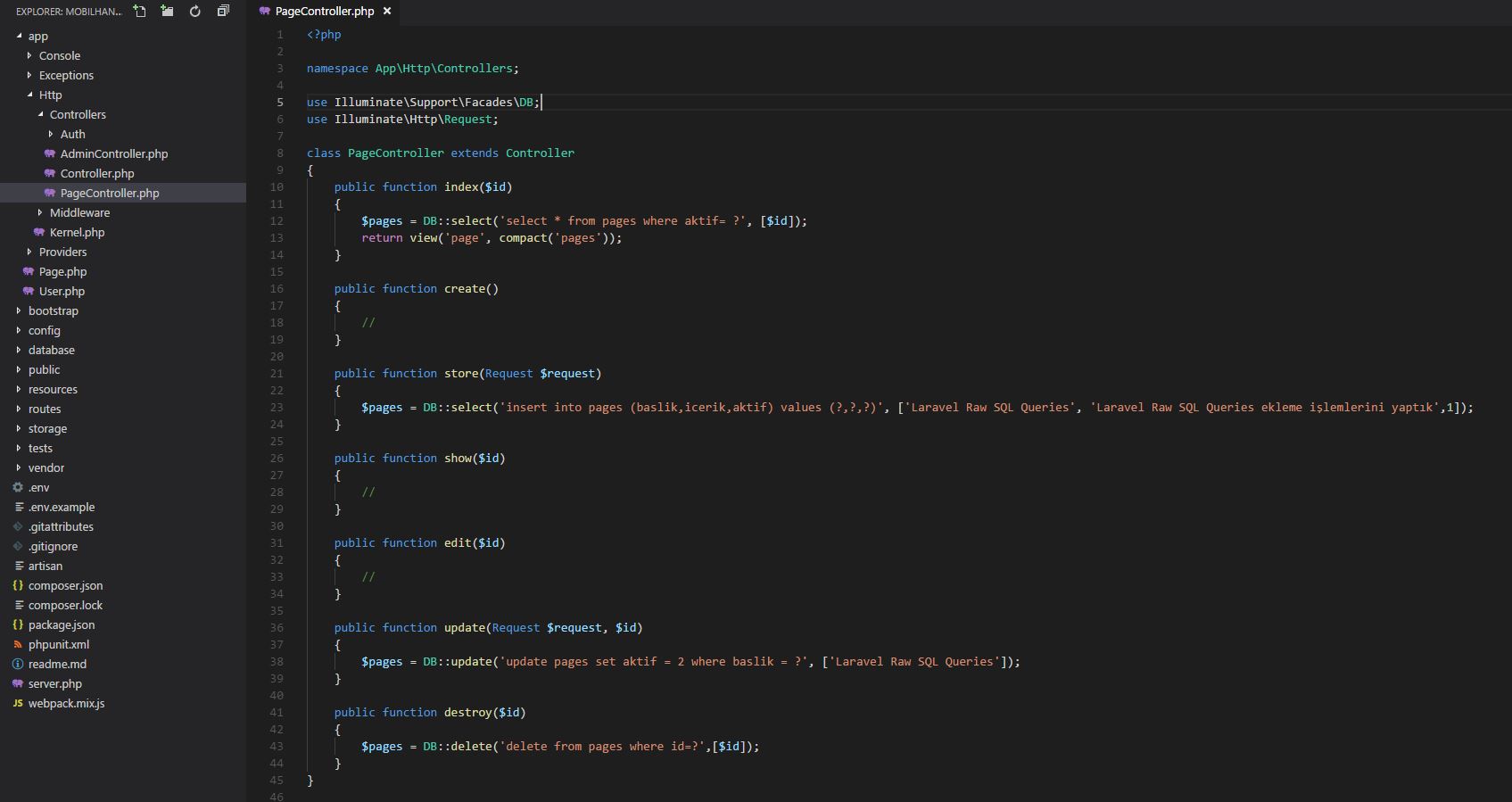Place cursor in 'class PageController' line

441,153
